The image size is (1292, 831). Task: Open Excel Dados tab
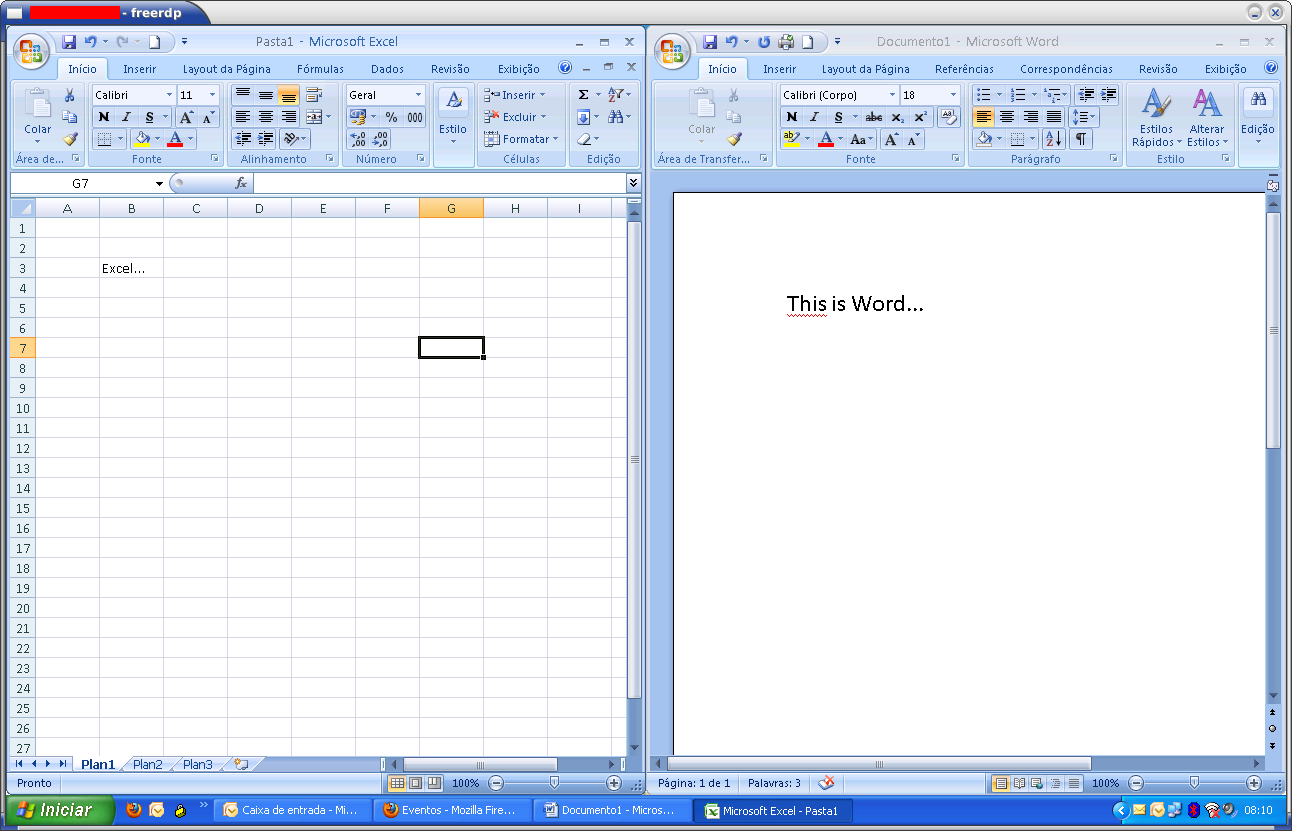pos(387,69)
